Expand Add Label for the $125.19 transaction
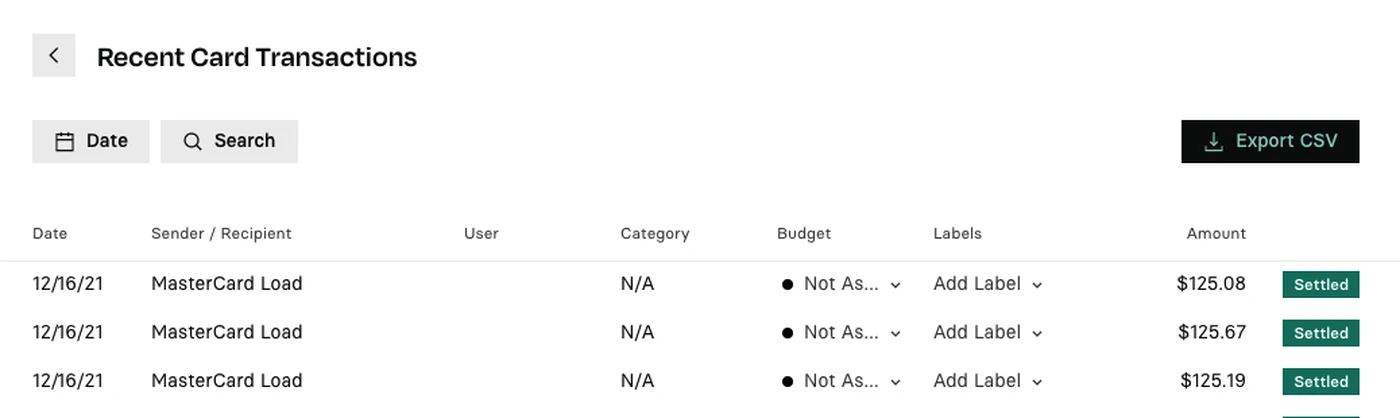Image resolution: width=1400 pixels, height=418 pixels. tap(988, 381)
